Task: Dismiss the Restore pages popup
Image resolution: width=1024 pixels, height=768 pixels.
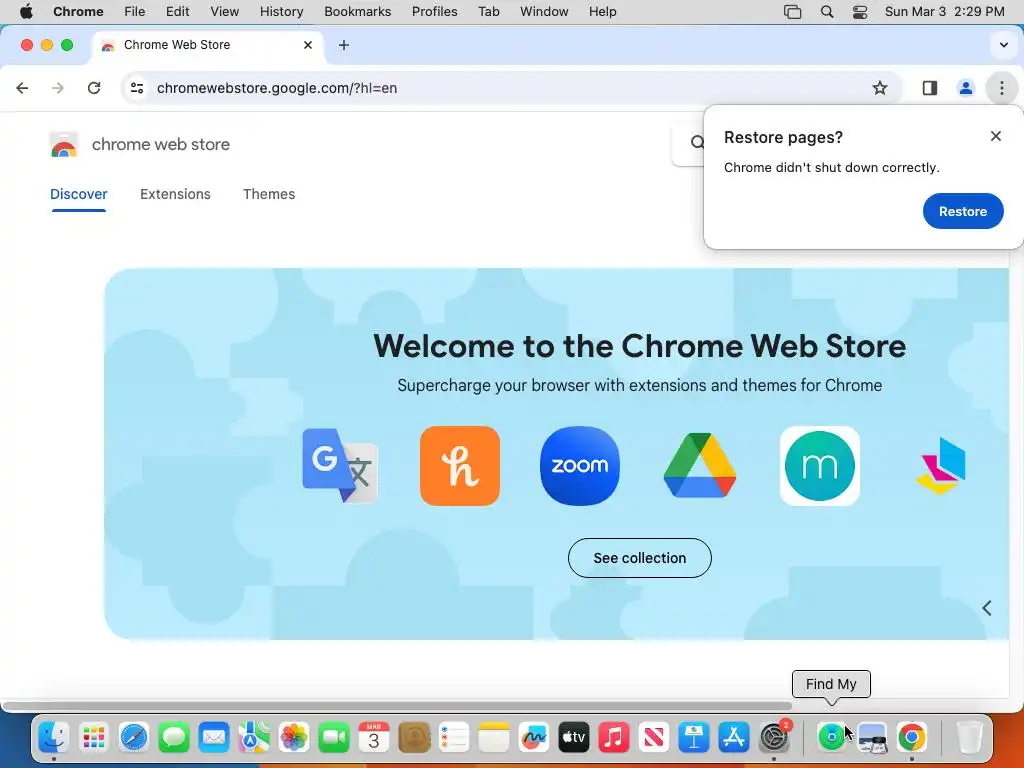Action: pyautogui.click(x=995, y=136)
